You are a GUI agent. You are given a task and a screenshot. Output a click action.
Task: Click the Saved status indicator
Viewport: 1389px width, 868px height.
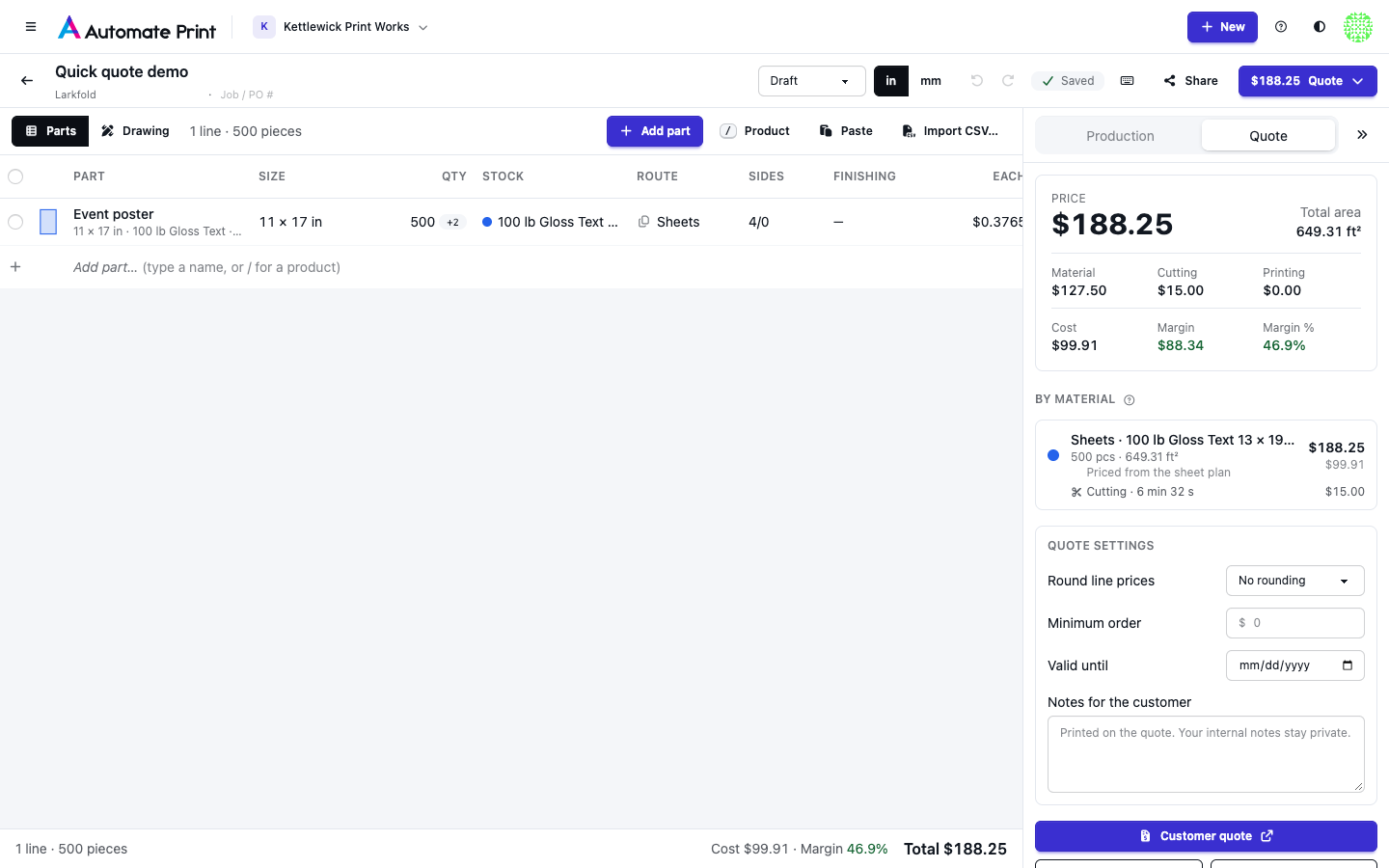(x=1068, y=81)
